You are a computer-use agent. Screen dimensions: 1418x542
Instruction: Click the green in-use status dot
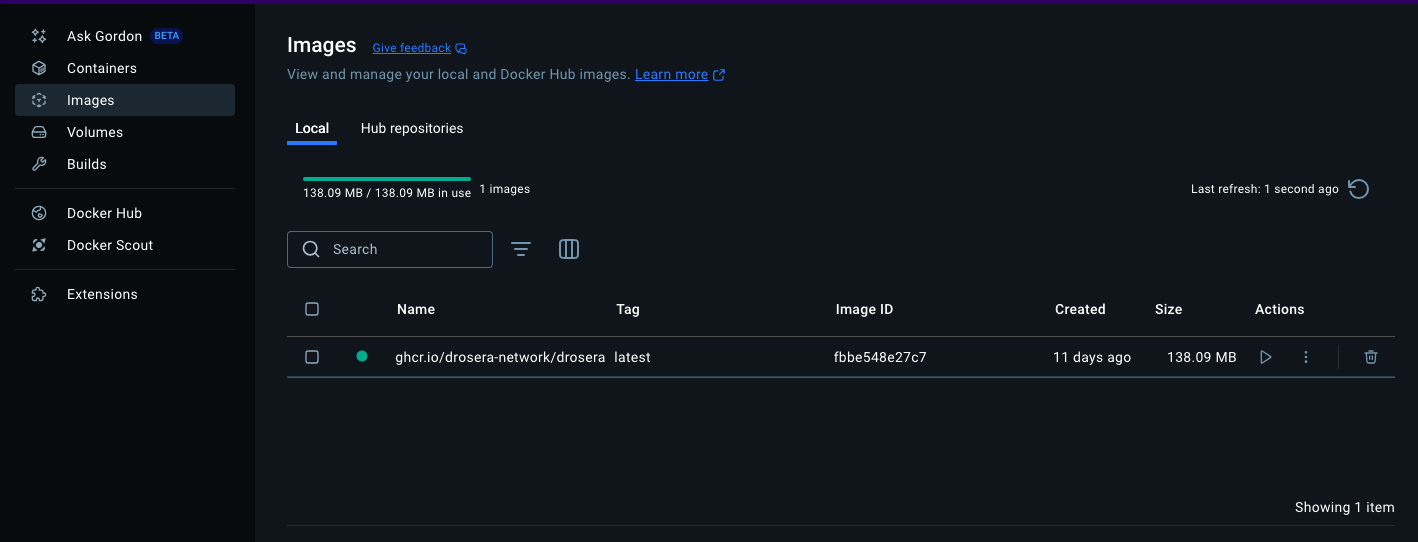tap(362, 356)
